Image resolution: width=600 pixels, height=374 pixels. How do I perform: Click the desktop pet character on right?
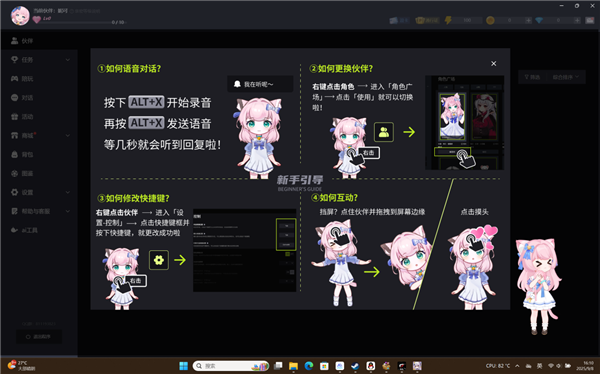(x=539, y=286)
